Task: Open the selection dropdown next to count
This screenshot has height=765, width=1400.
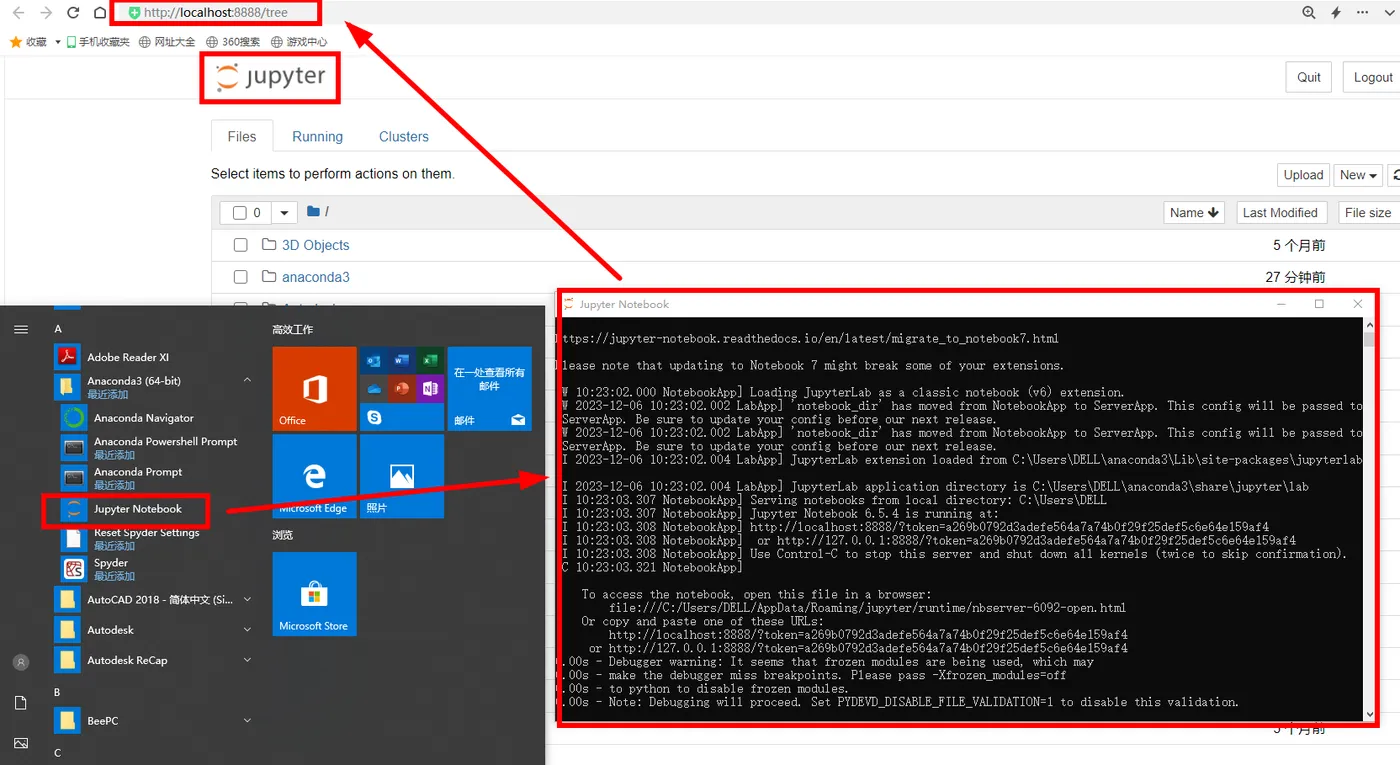Action: 285,213
